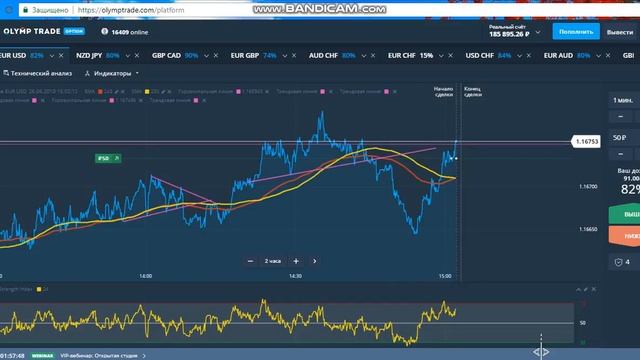
Task: Click the secure lock icon in address bar
Action: pyautogui.click(x=25, y=10)
